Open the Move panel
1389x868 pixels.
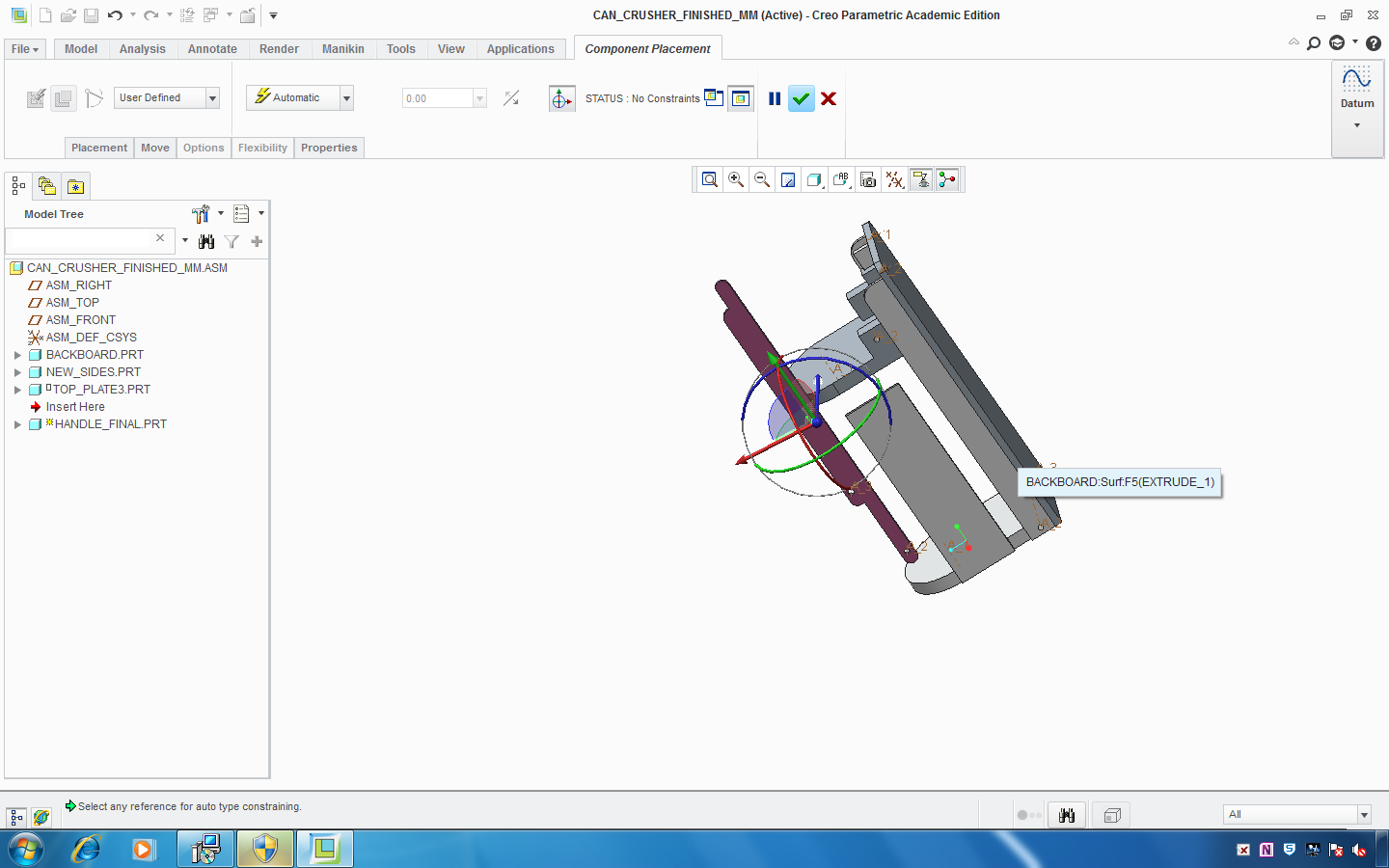(x=155, y=148)
